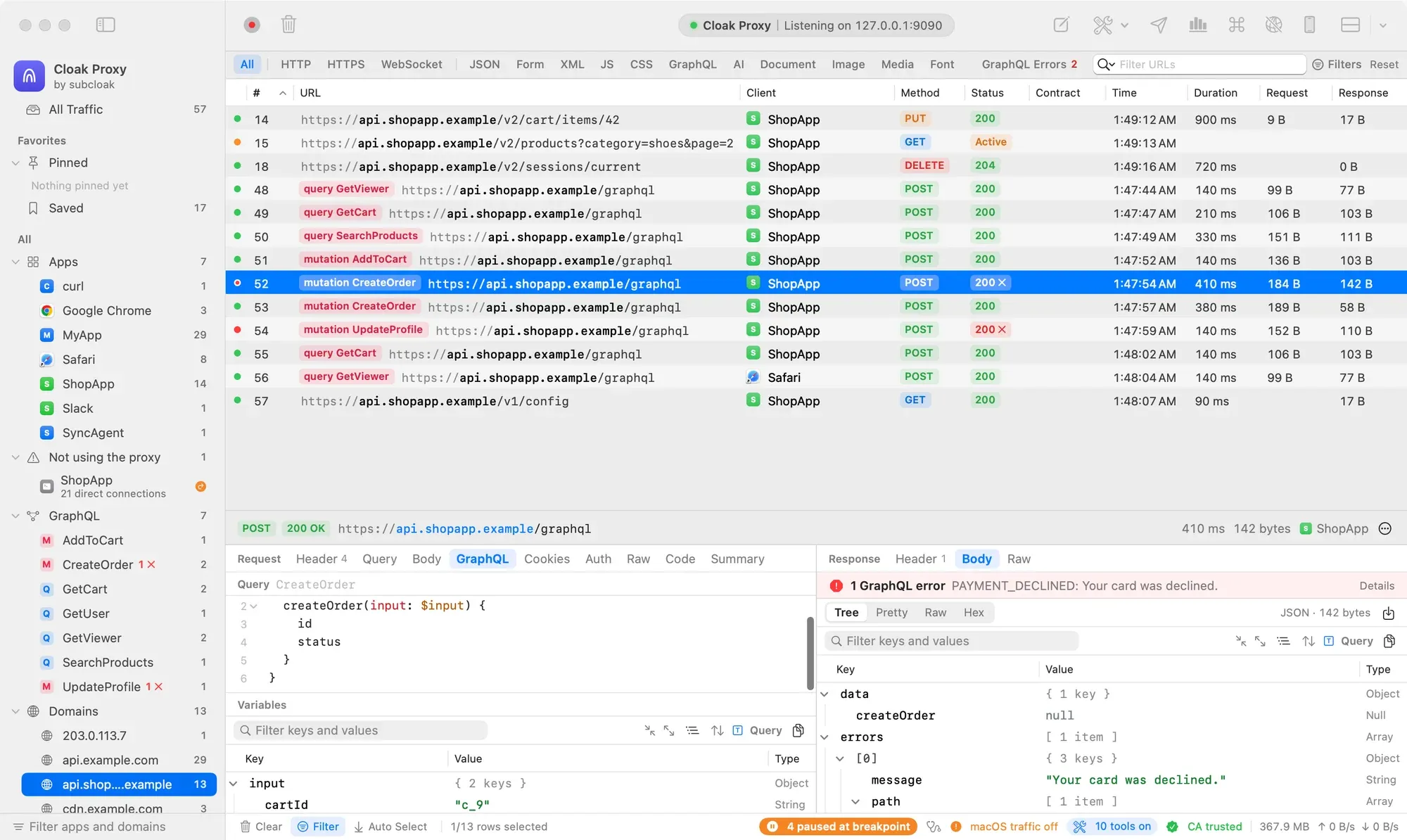Switch response view to Pretty
This screenshot has height=840, width=1407.
click(891, 613)
